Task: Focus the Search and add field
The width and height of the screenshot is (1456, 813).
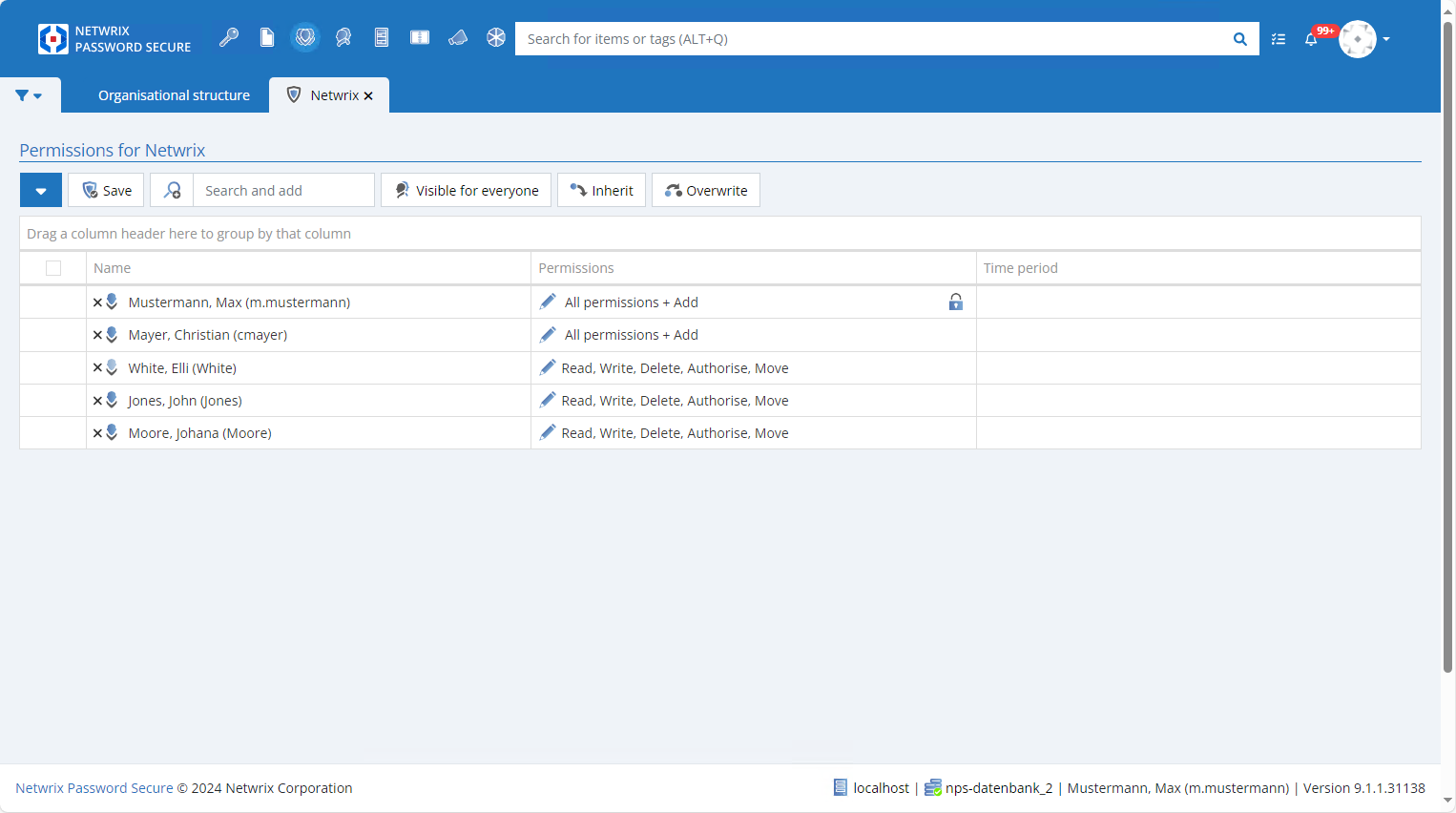Action: [283, 190]
